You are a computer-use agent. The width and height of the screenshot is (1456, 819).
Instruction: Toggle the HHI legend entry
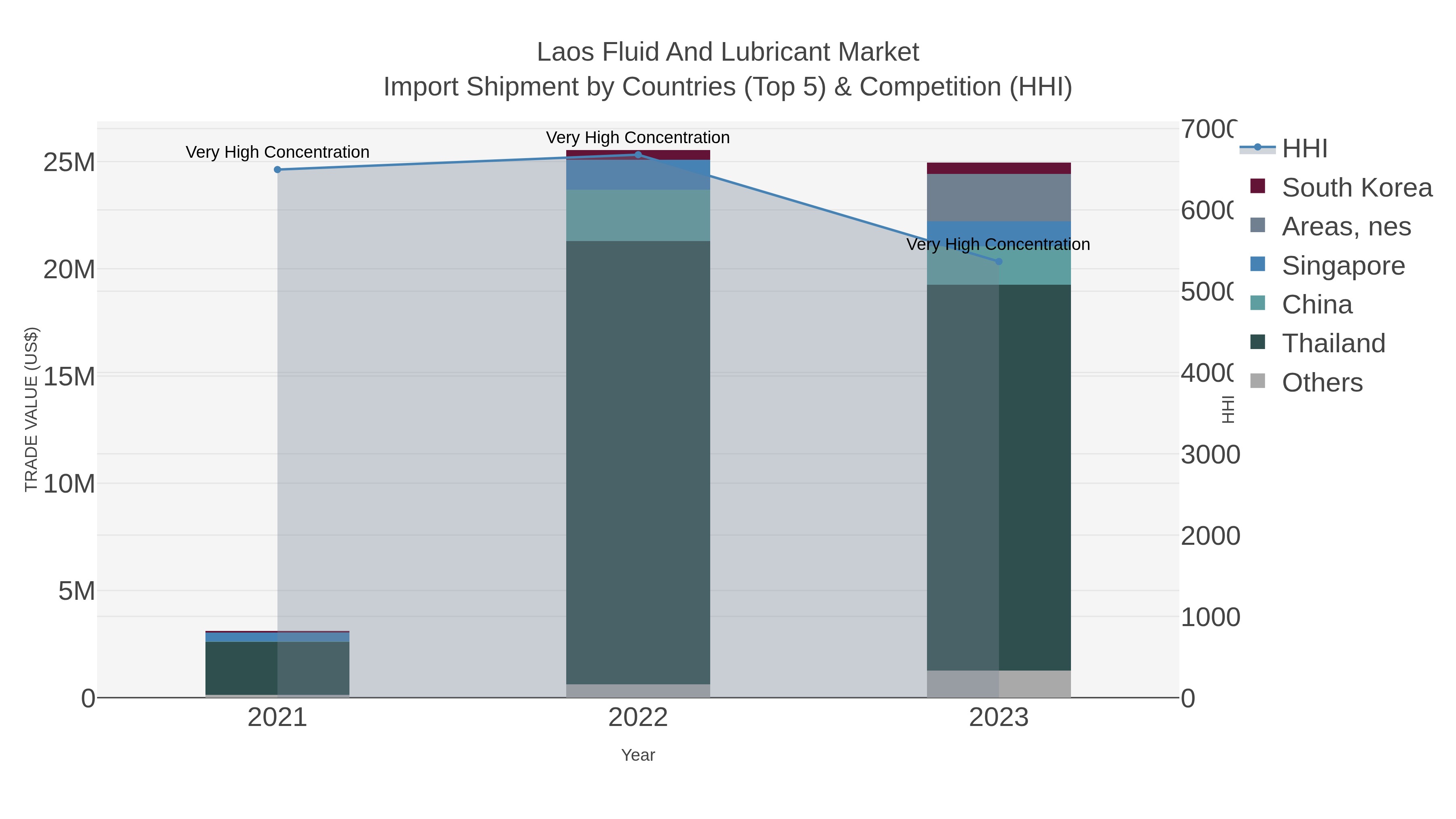(x=1284, y=149)
